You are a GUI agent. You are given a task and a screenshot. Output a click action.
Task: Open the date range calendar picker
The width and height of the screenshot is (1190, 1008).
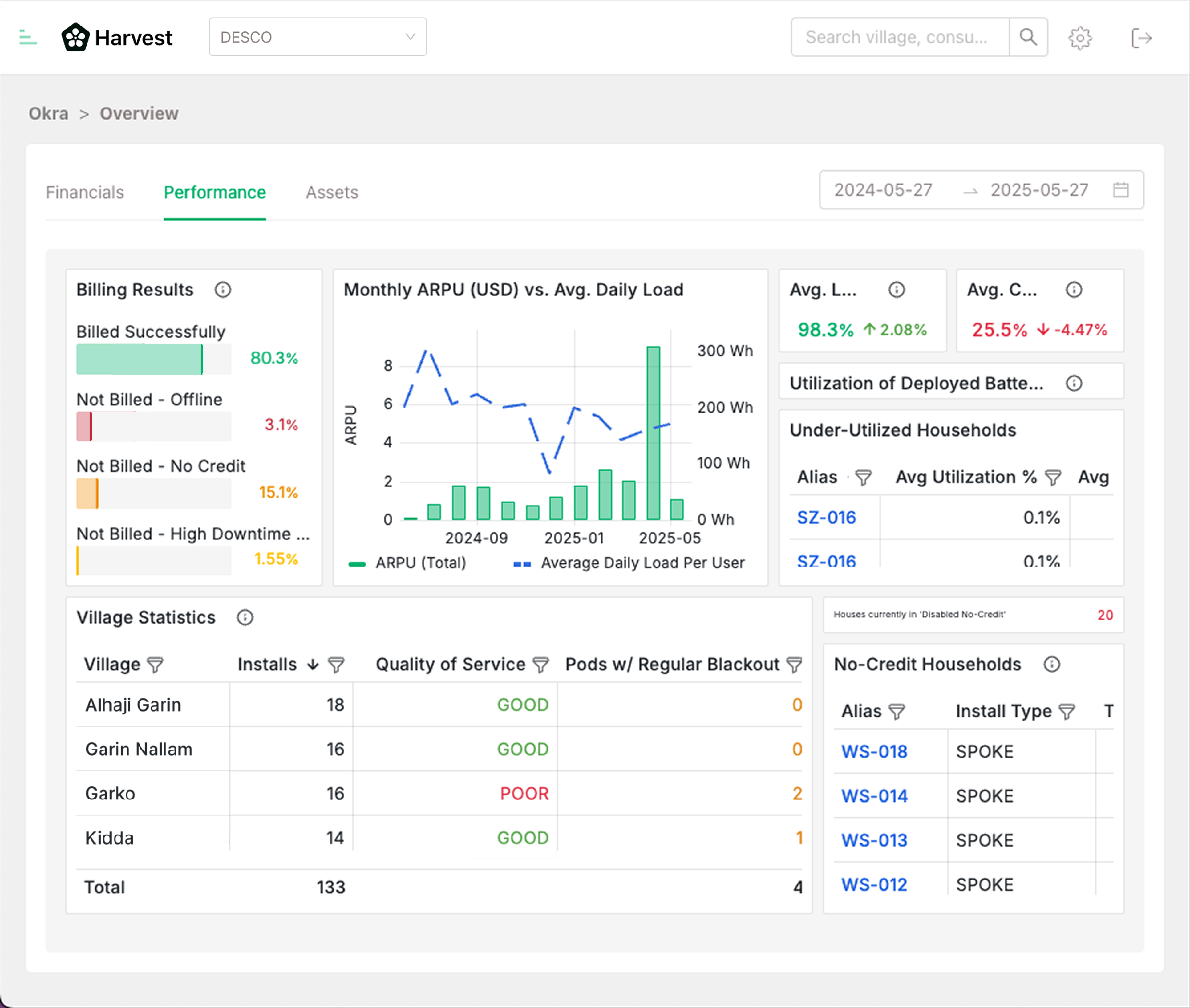1120,190
